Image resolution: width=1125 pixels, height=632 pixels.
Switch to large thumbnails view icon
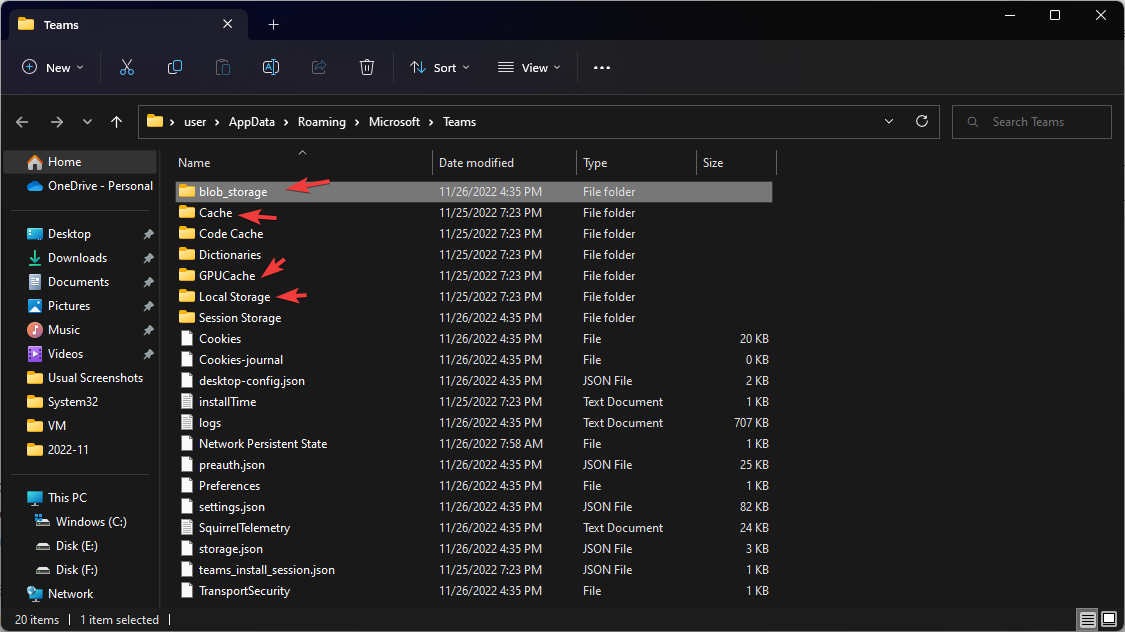point(1109,619)
